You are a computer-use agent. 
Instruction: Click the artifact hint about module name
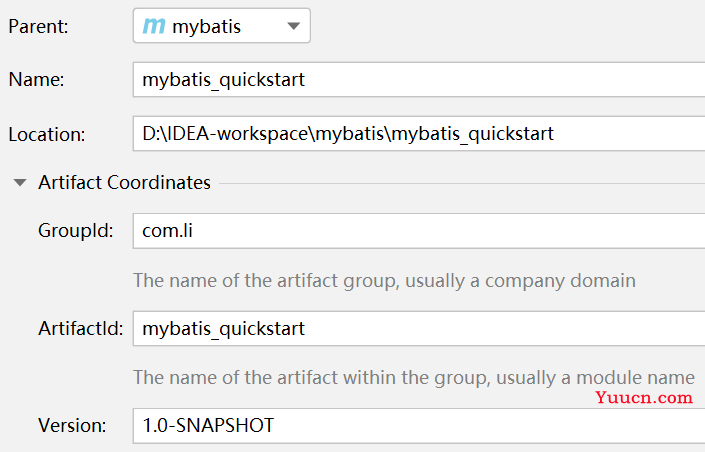[x=414, y=378]
